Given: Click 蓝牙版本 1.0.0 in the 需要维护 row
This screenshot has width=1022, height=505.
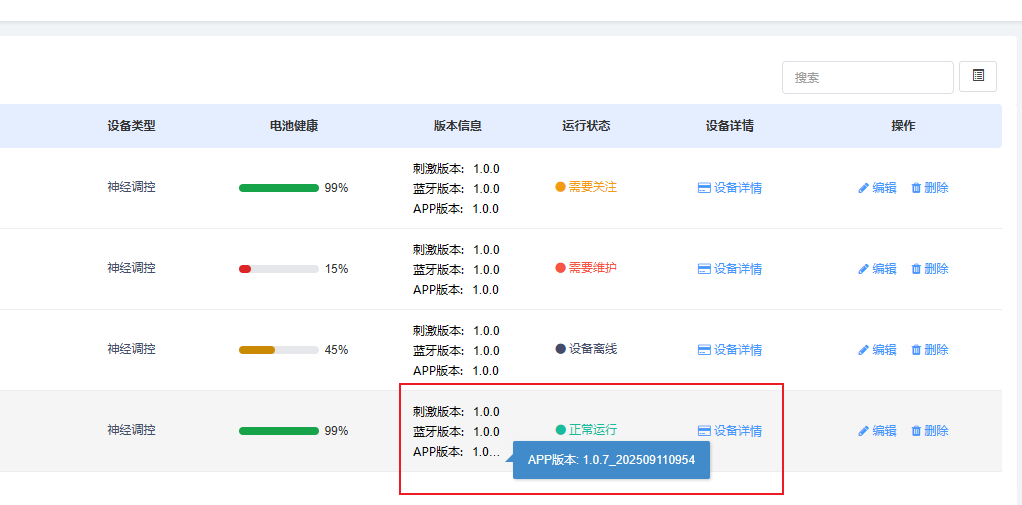Looking at the screenshot, I should pyautogui.click(x=456, y=270).
